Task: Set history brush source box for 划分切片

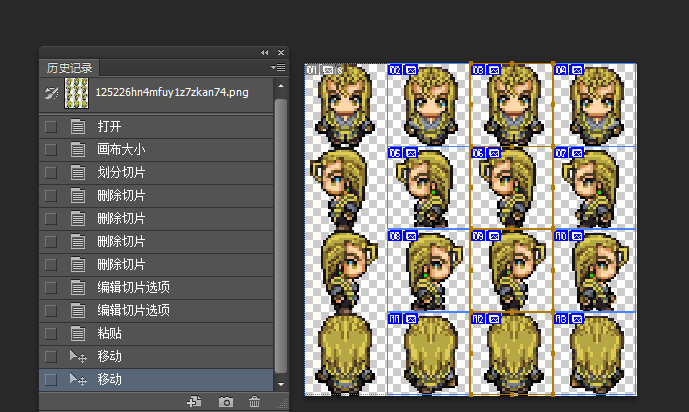Action: click(x=51, y=173)
